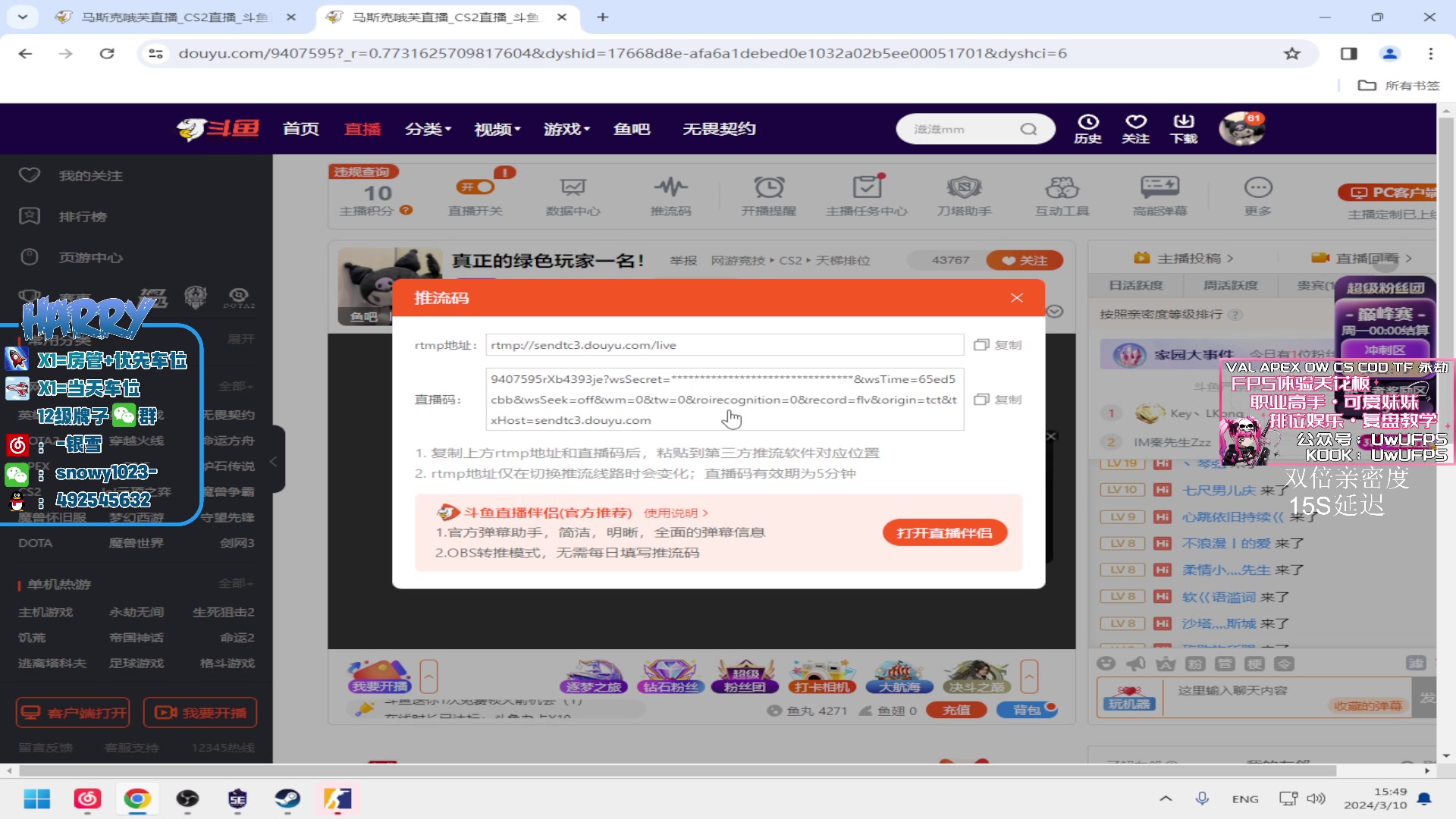Image resolution: width=1456 pixels, height=819 pixels.
Task: Open the broadcast reminder (开播提醒) icon
Action: pos(768,196)
